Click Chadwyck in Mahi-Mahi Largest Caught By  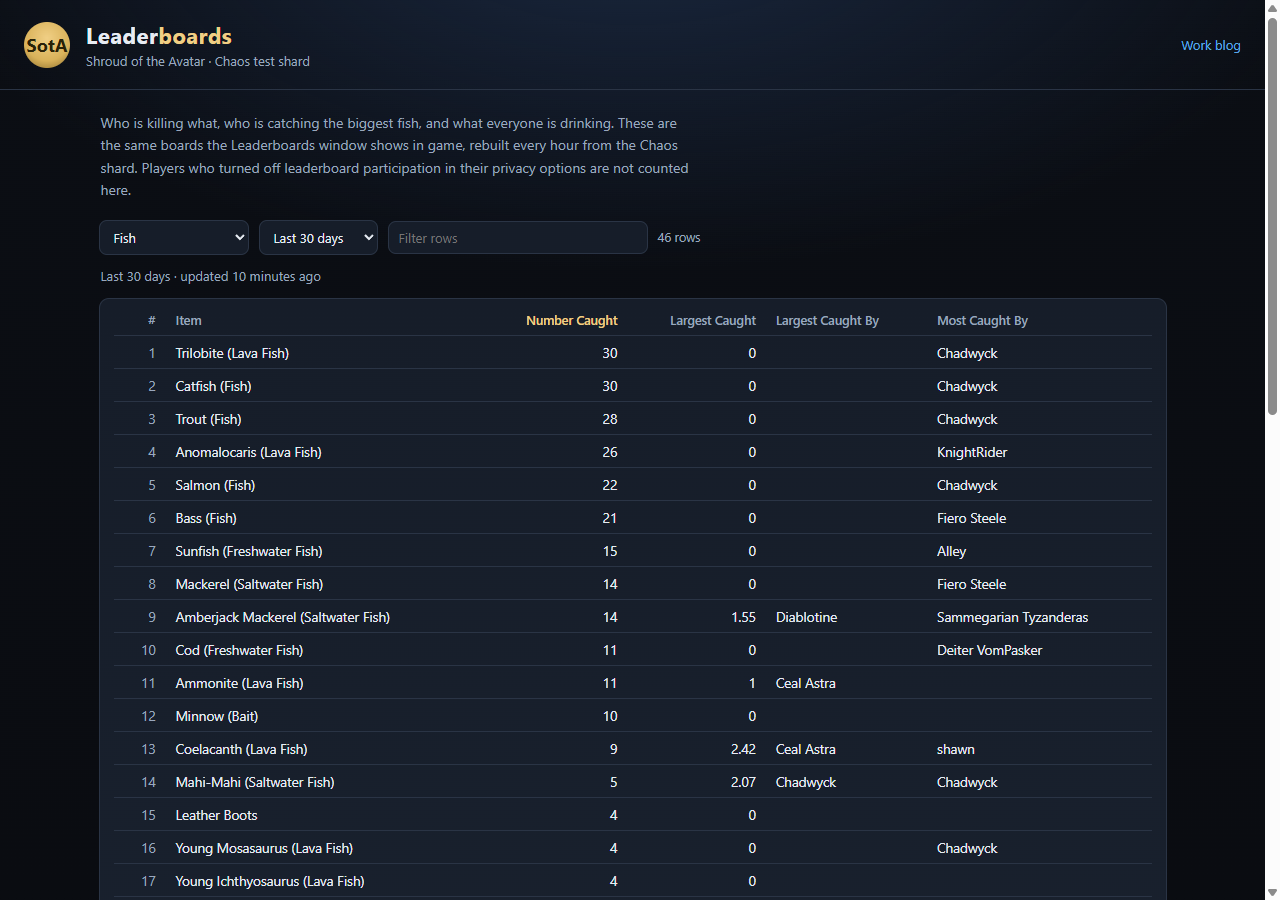(x=806, y=782)
